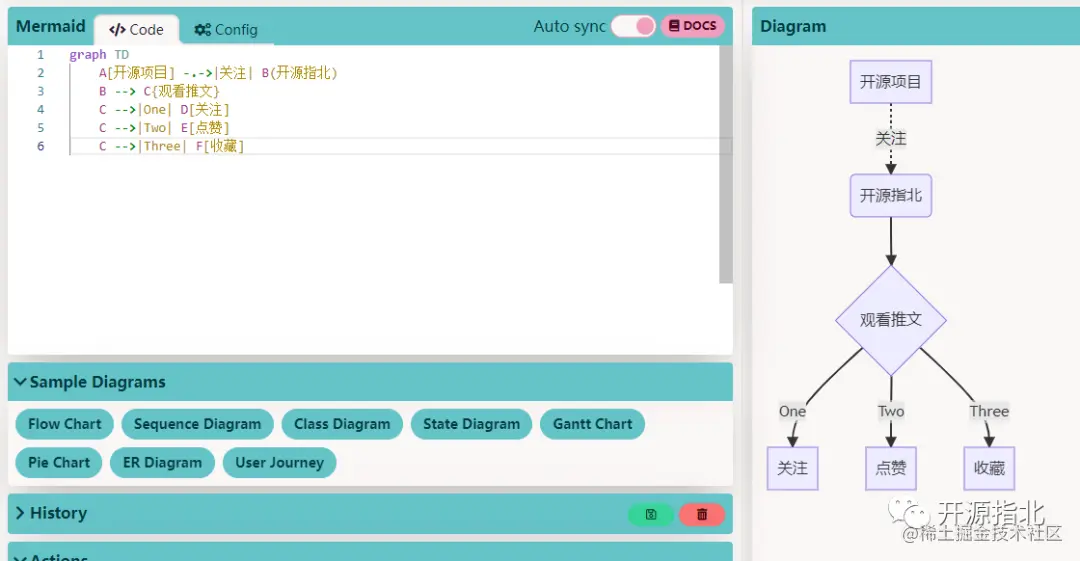Click the 'Three' edge label
The image size is (1080, 561).
coord(989,411)
